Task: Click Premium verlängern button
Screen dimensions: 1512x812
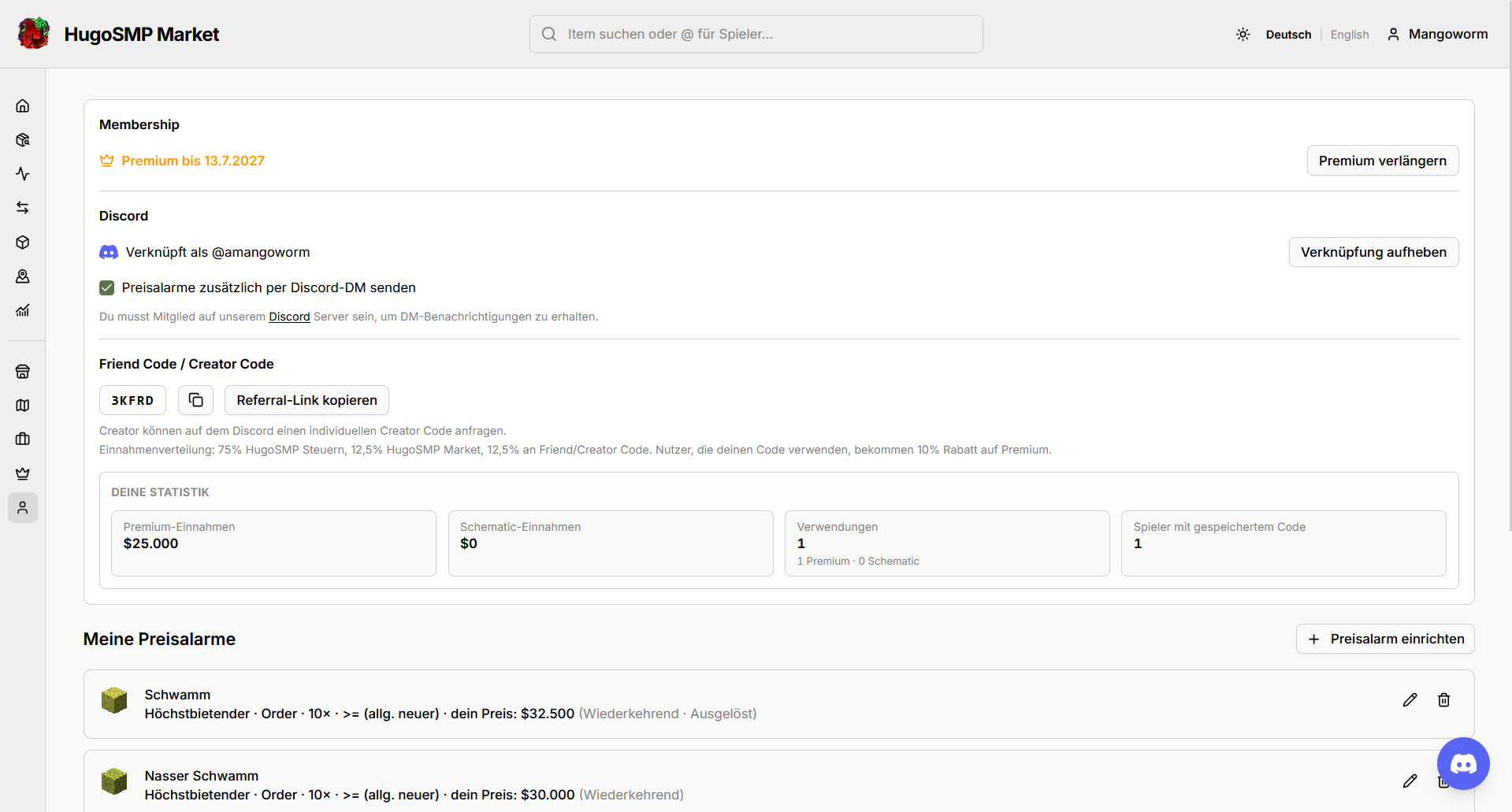Action: (1383, 161)
